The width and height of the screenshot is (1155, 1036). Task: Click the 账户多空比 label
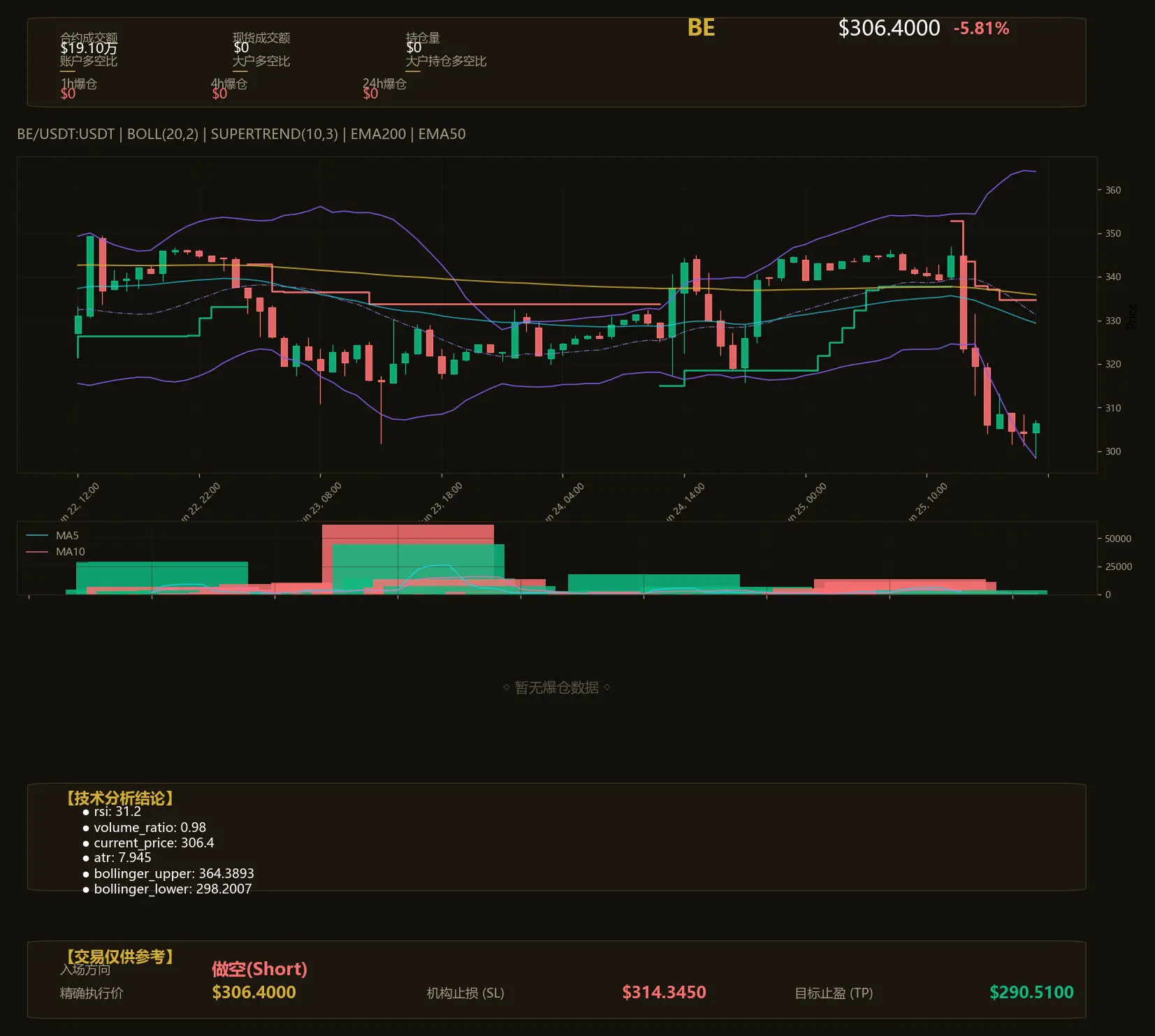(89, 61)
